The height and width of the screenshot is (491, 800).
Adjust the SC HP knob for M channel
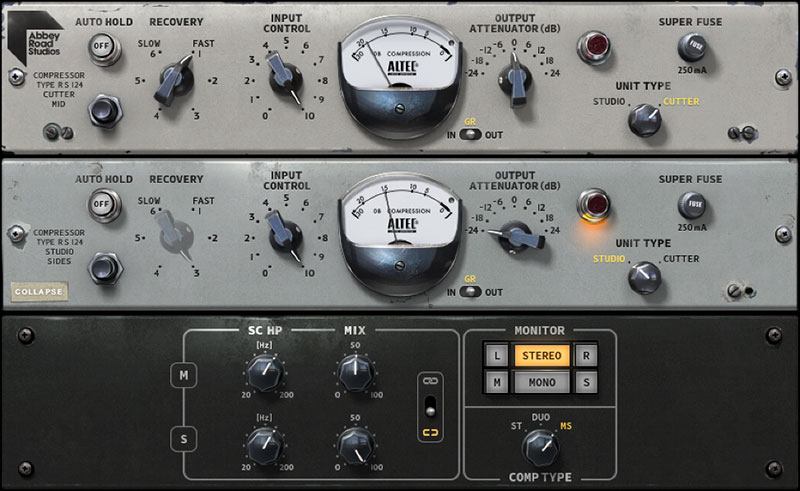(264, 373)
